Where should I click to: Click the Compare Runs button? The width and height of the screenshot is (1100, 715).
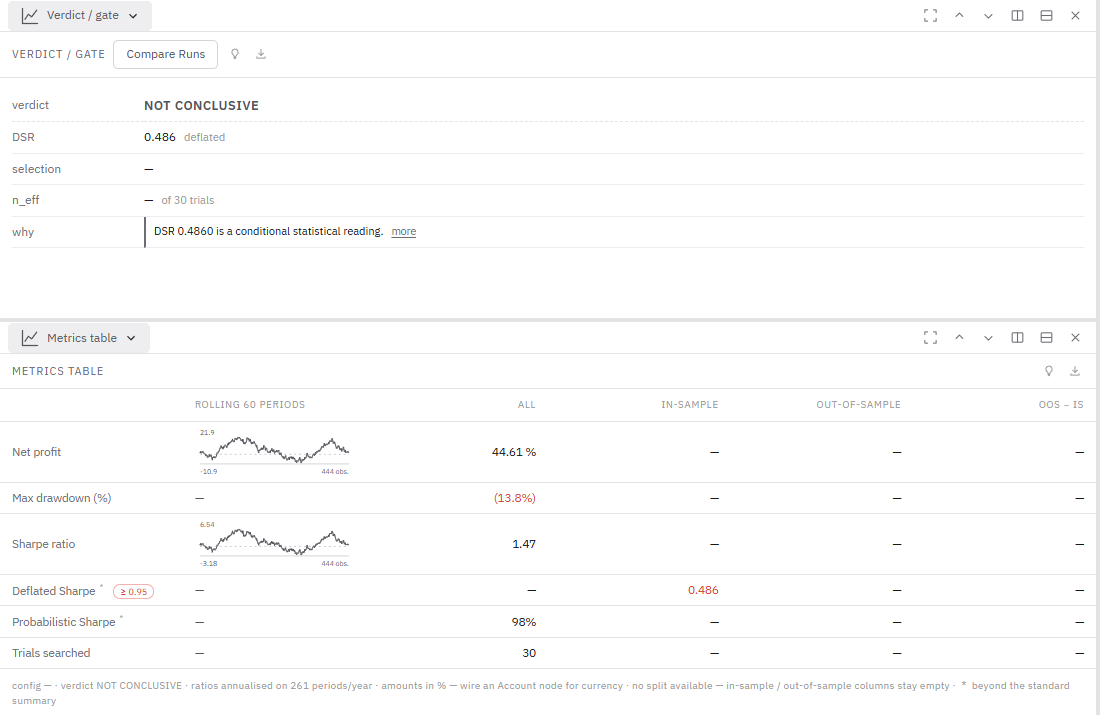166,54
